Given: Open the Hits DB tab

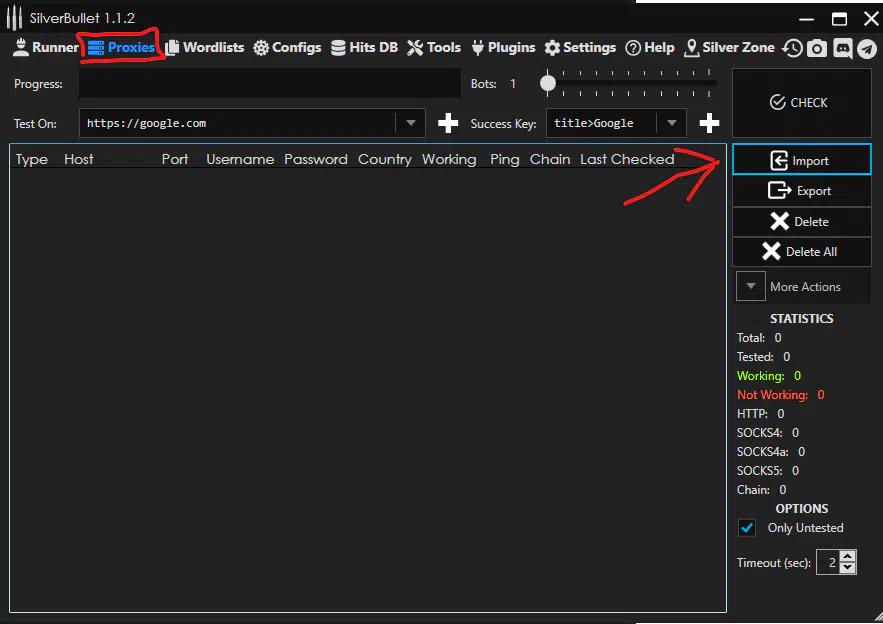Looking at the screenshot, I should point(364,47).
